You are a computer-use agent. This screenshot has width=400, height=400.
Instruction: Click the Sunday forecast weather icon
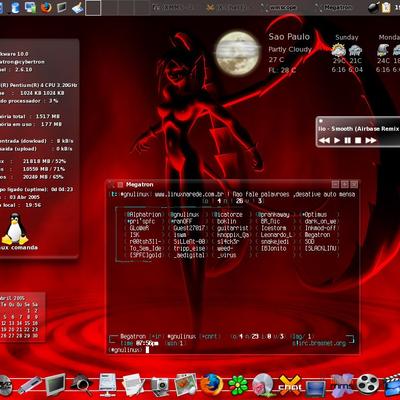click(338, 50)
